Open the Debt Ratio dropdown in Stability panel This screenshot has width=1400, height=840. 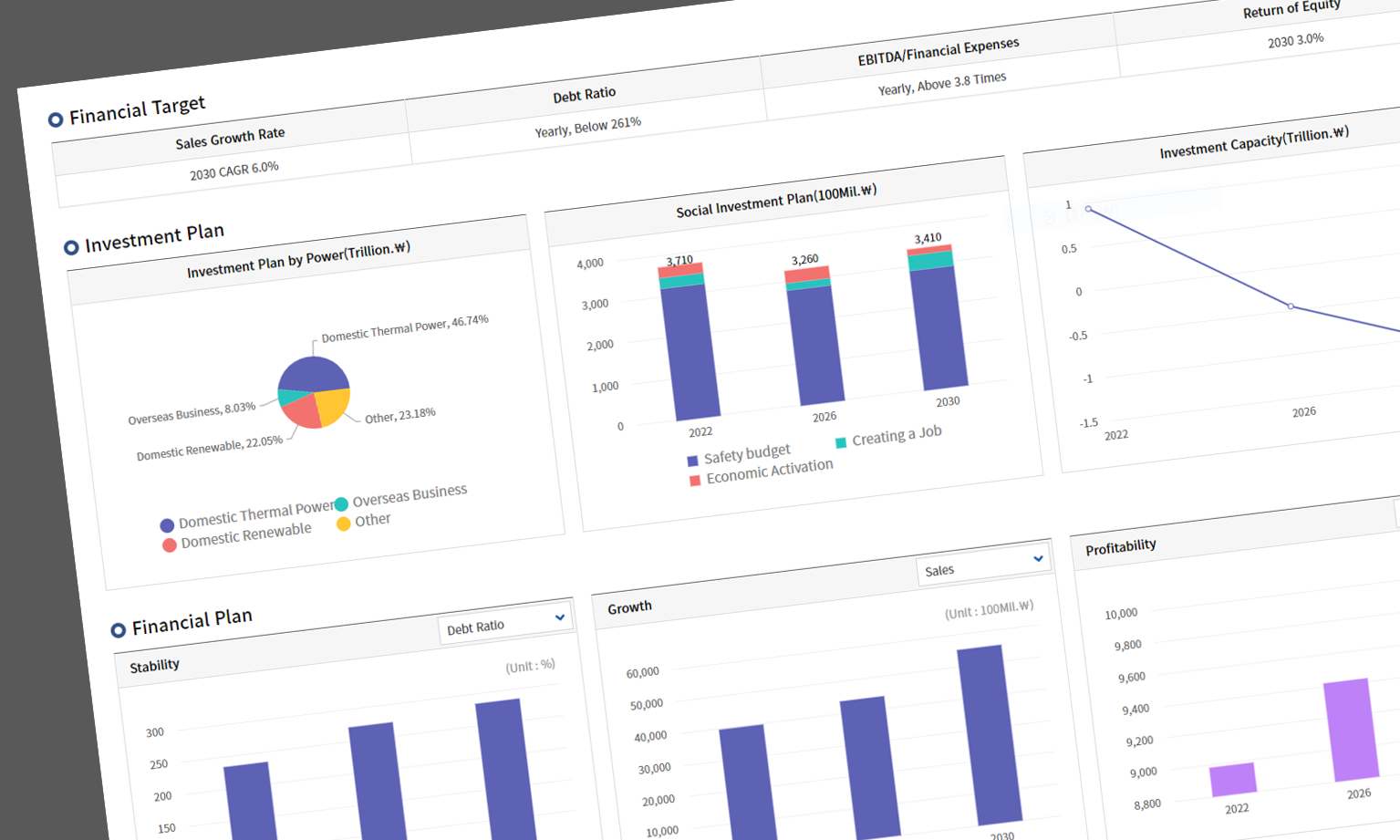505,623
